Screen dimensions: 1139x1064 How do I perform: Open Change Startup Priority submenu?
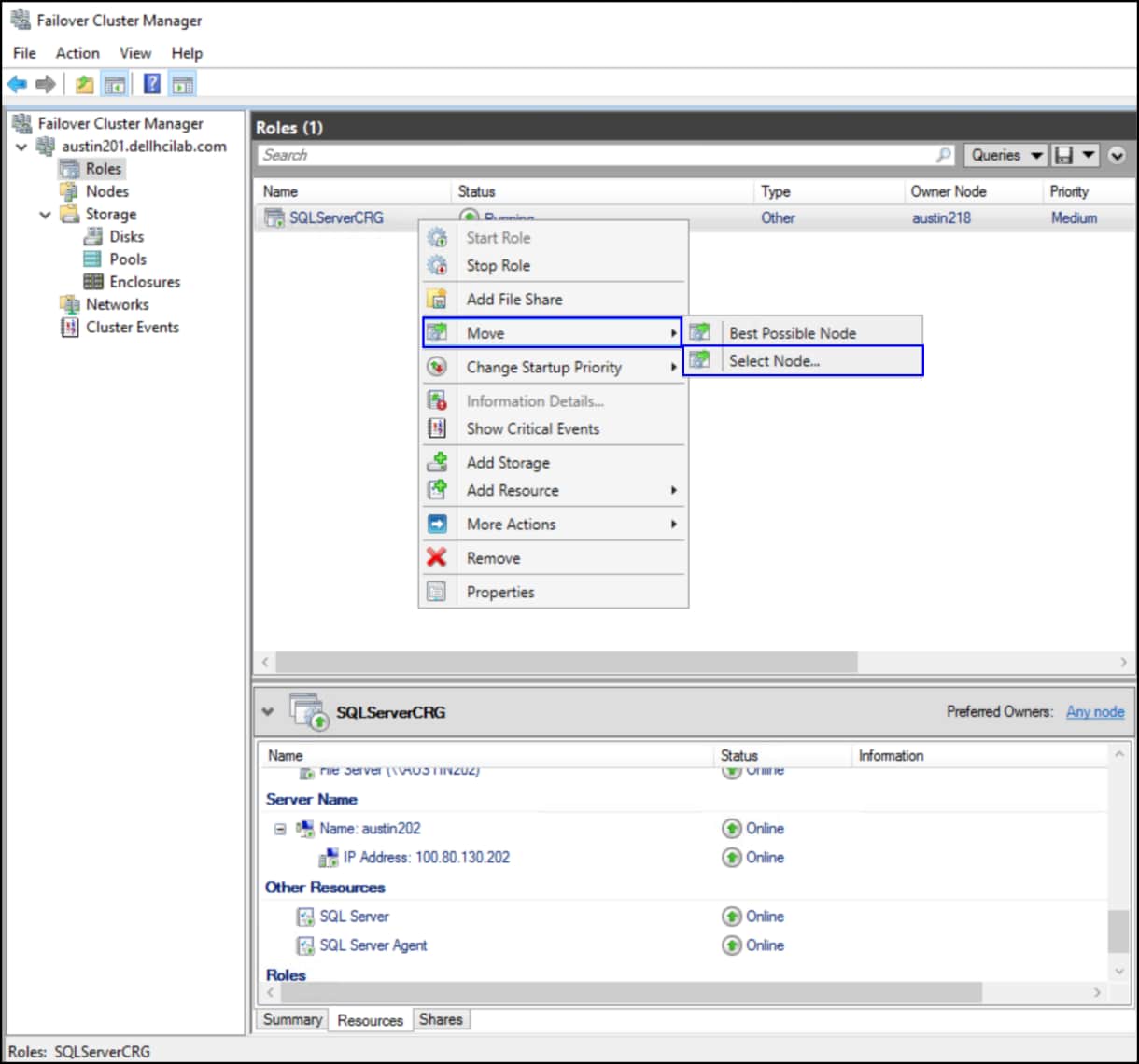[554, 368]
